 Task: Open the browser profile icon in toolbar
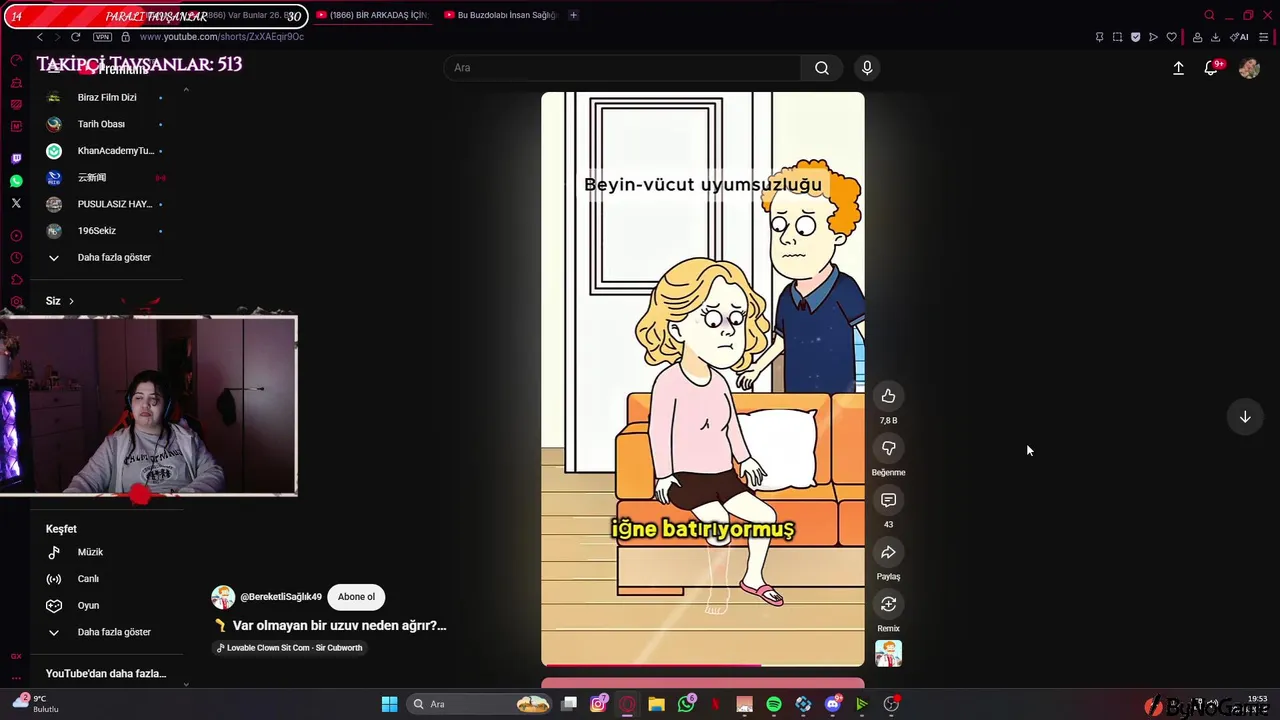coord(1197,37)
